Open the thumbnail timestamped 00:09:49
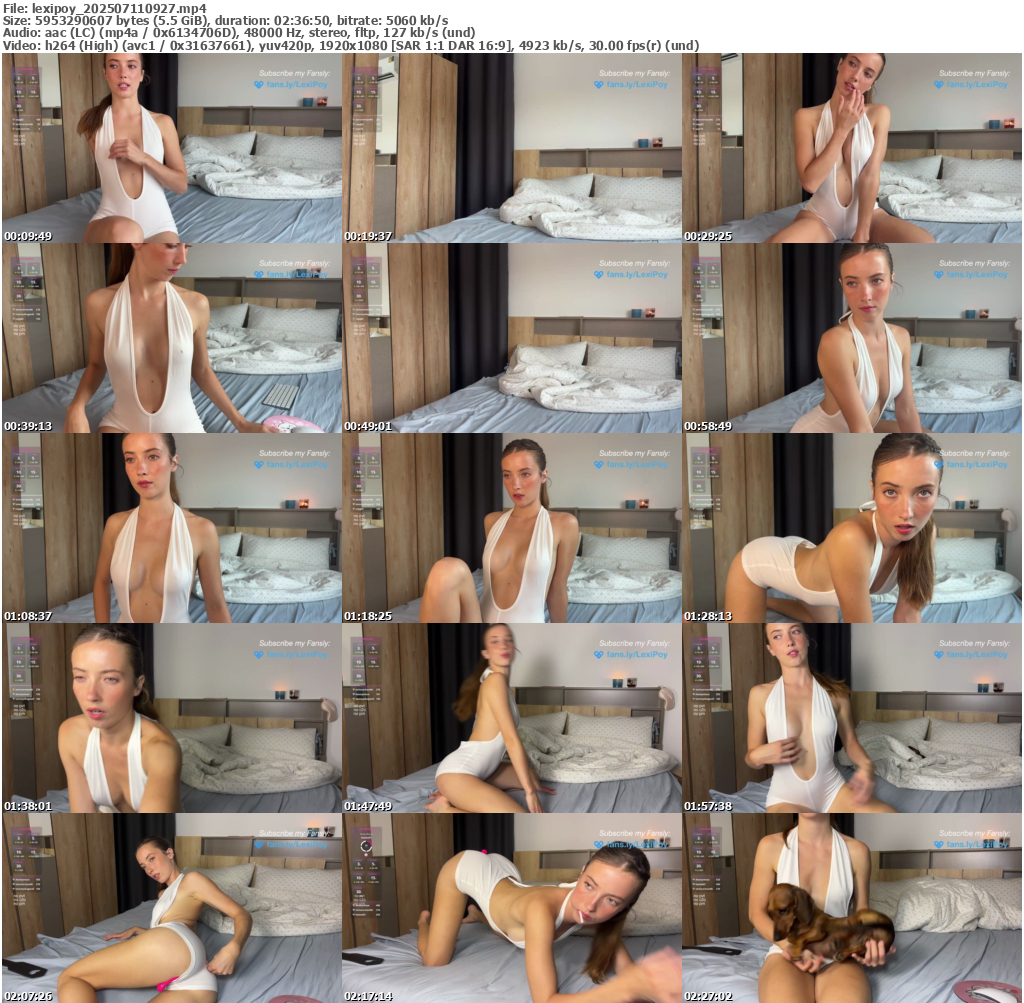The image size is (1024, 1003). click(x=172, y=148)
